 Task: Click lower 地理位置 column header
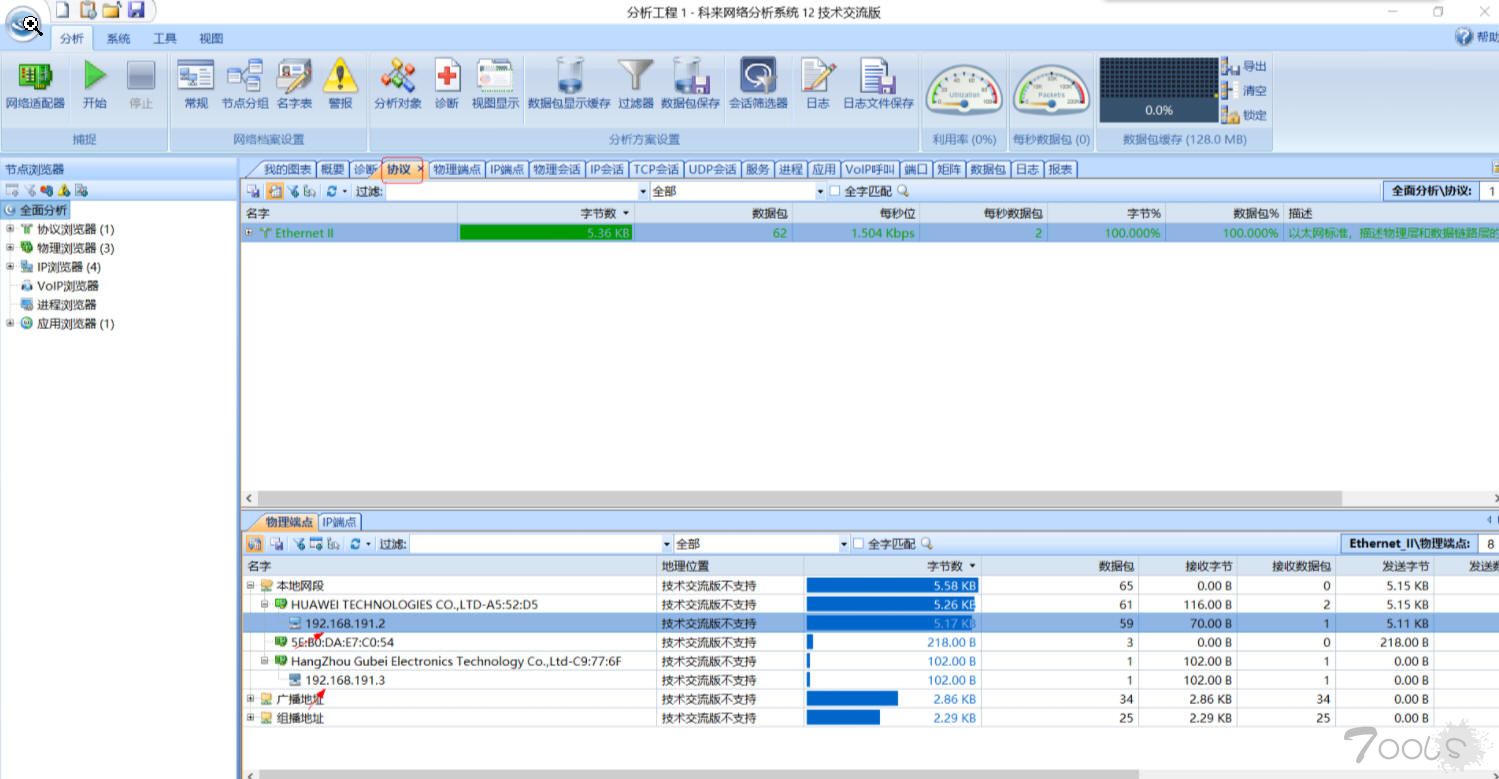pos(731,566)
